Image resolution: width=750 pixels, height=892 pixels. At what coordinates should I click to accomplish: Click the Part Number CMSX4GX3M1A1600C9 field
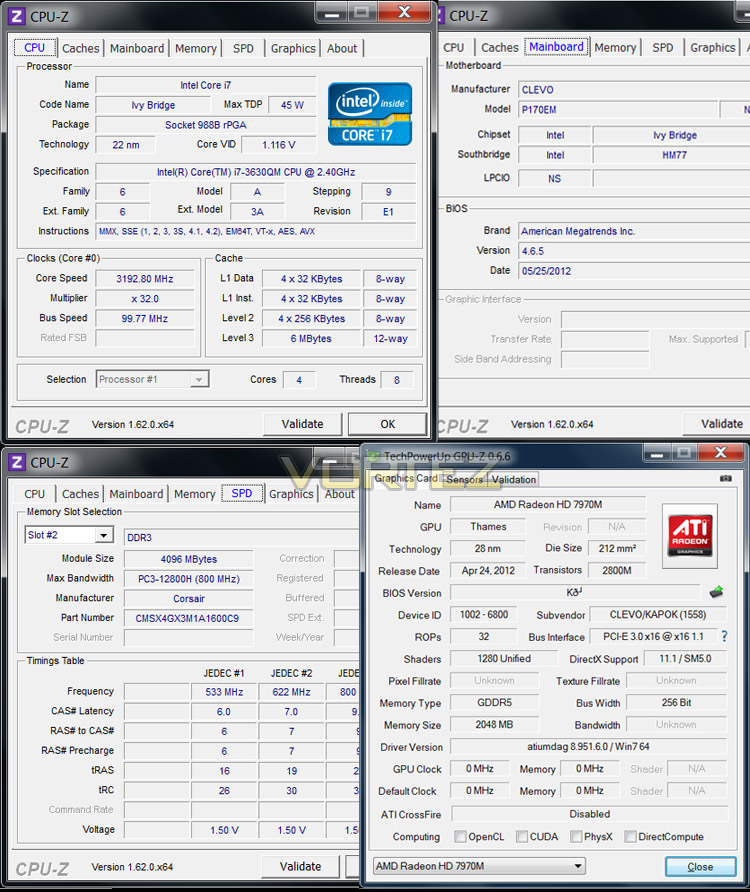click(x=188, y=618)
